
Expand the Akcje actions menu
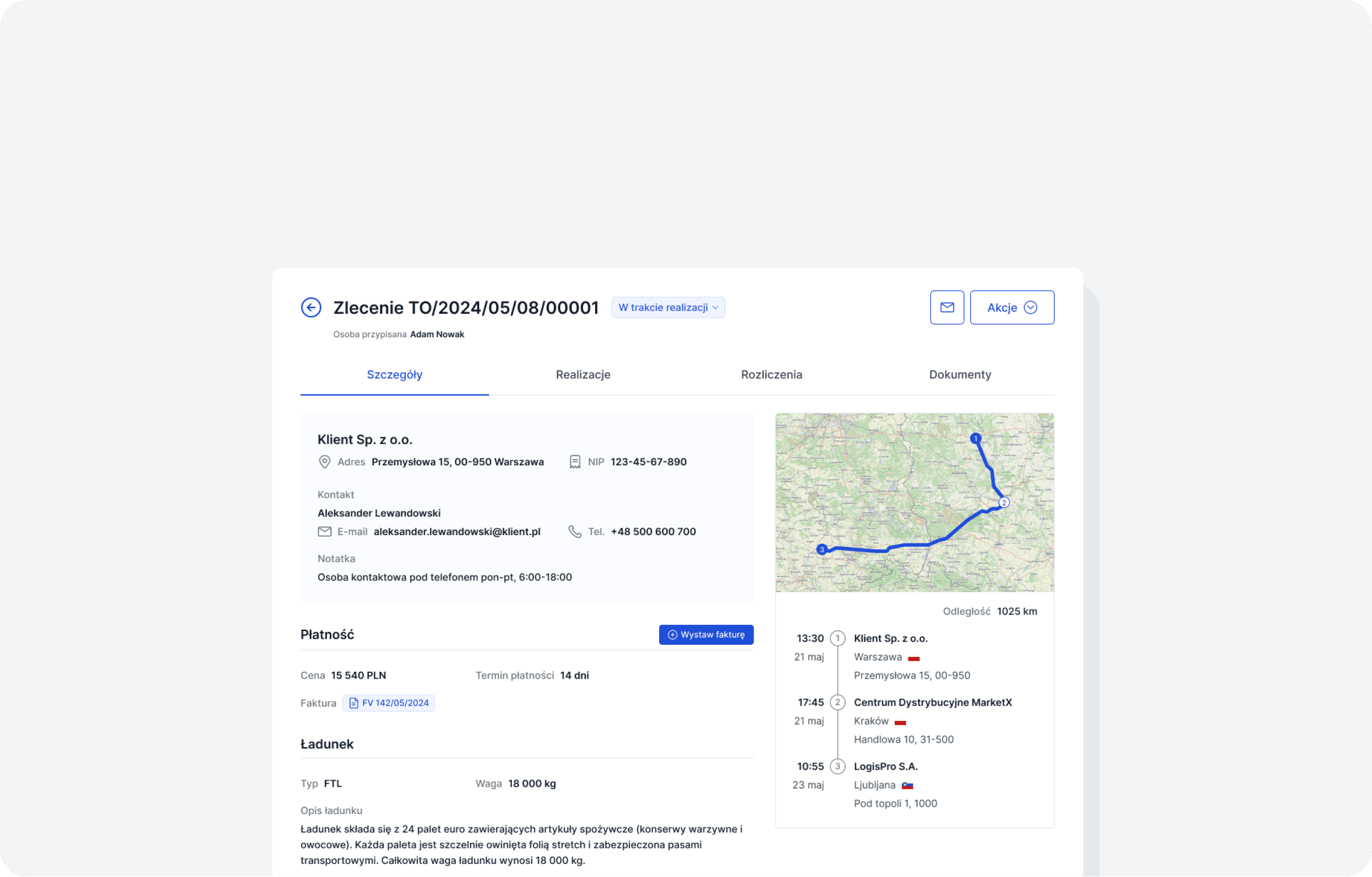click(1012, 308)
